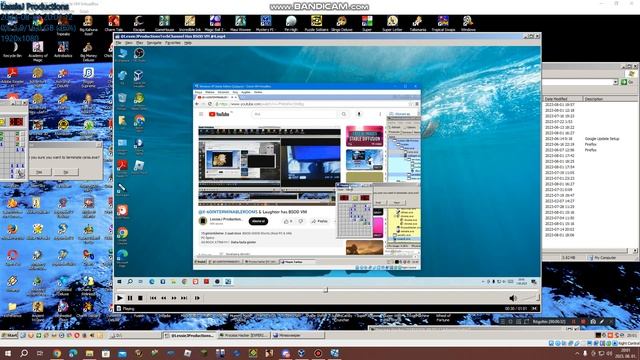Image resolution: width=640 pixels, height=360 pixels.
Task: Step forward one frame in the player
Action: tap(197, 298)
